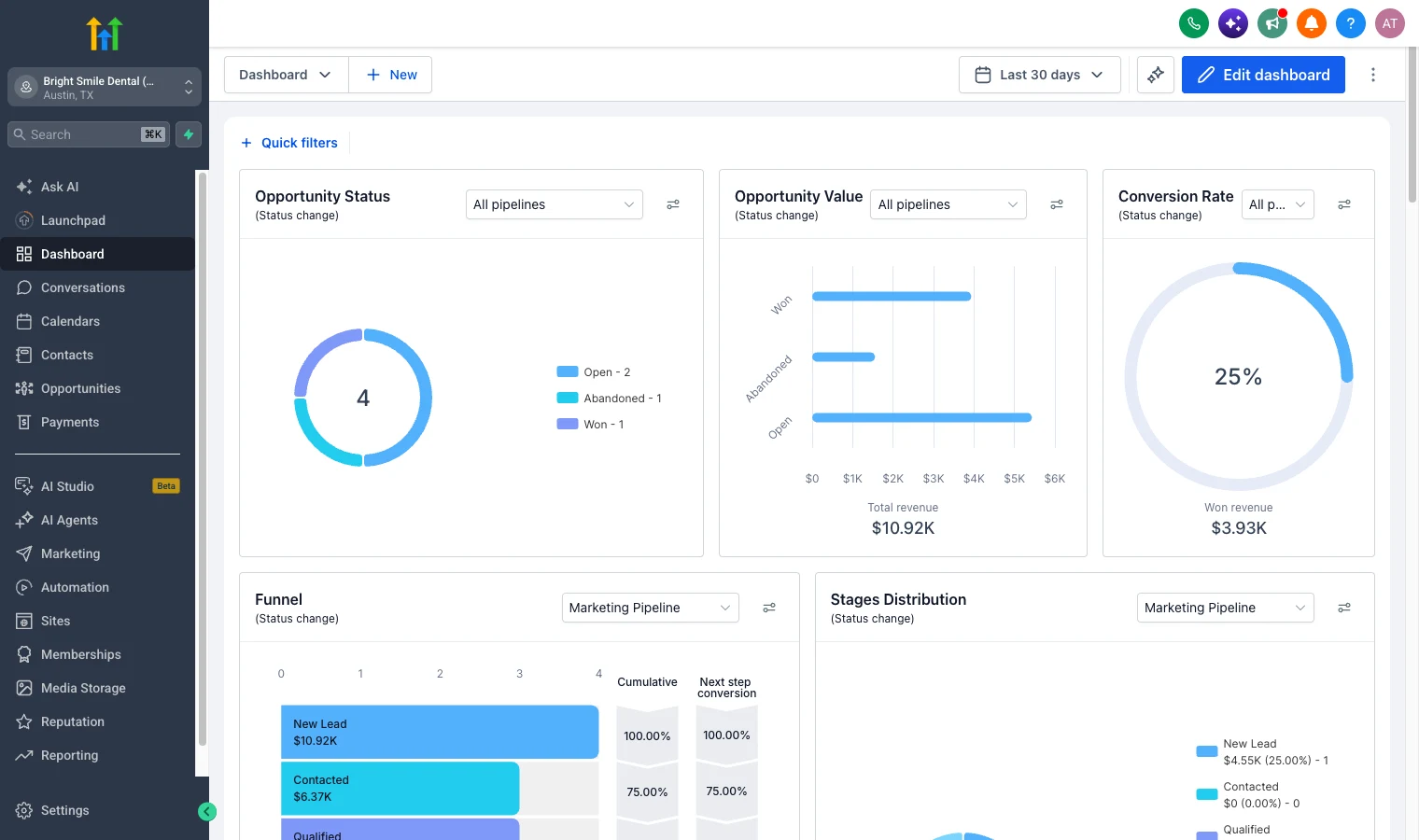The height and width of the screenshot is (840, 1419).
Task: Go to Marketing section
Action: [98, 553]
